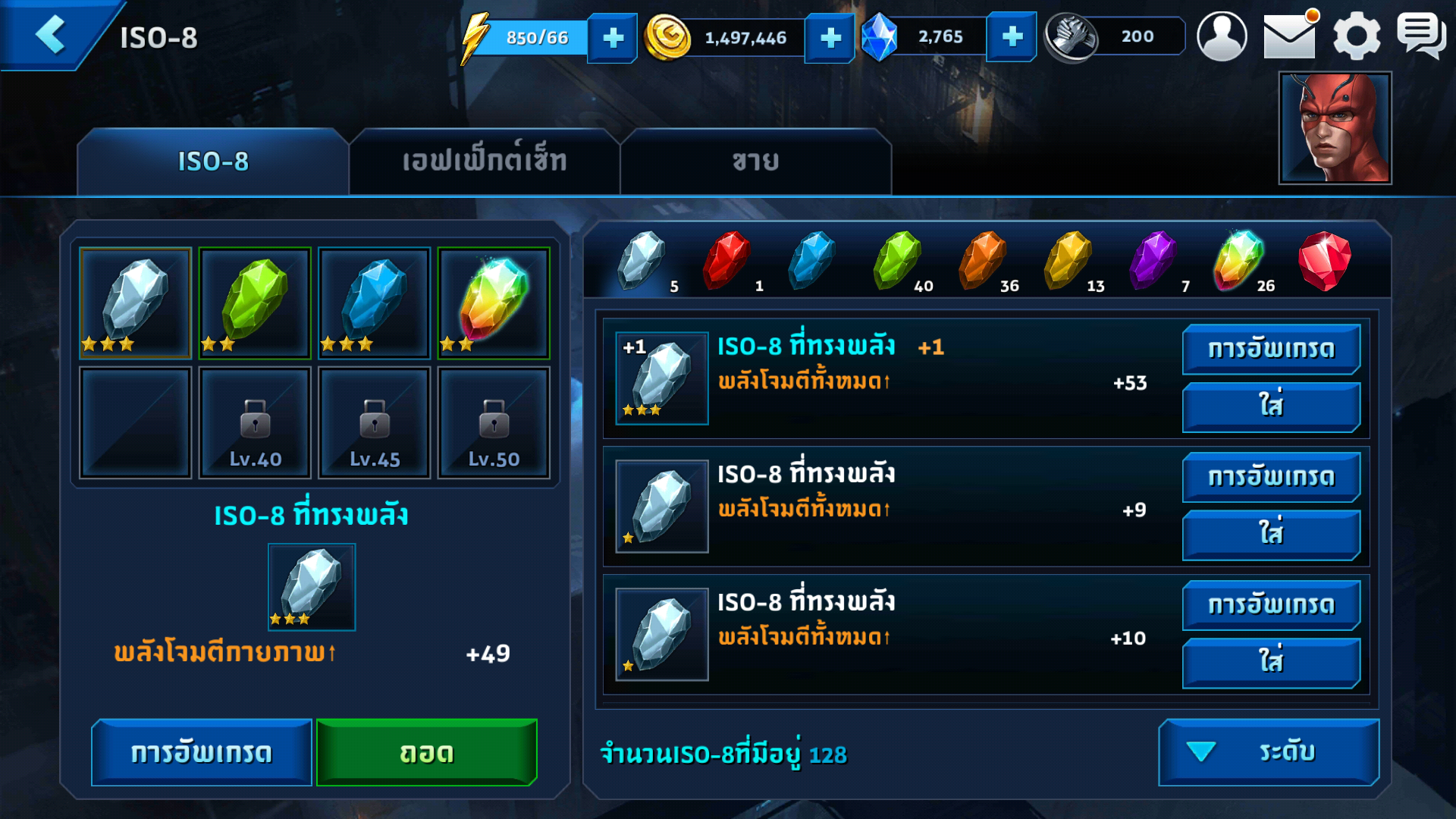Add more gold with plus button
The width and height of the screenshot is (1456, 819).
pyautogui.click(x=830, y=37)
